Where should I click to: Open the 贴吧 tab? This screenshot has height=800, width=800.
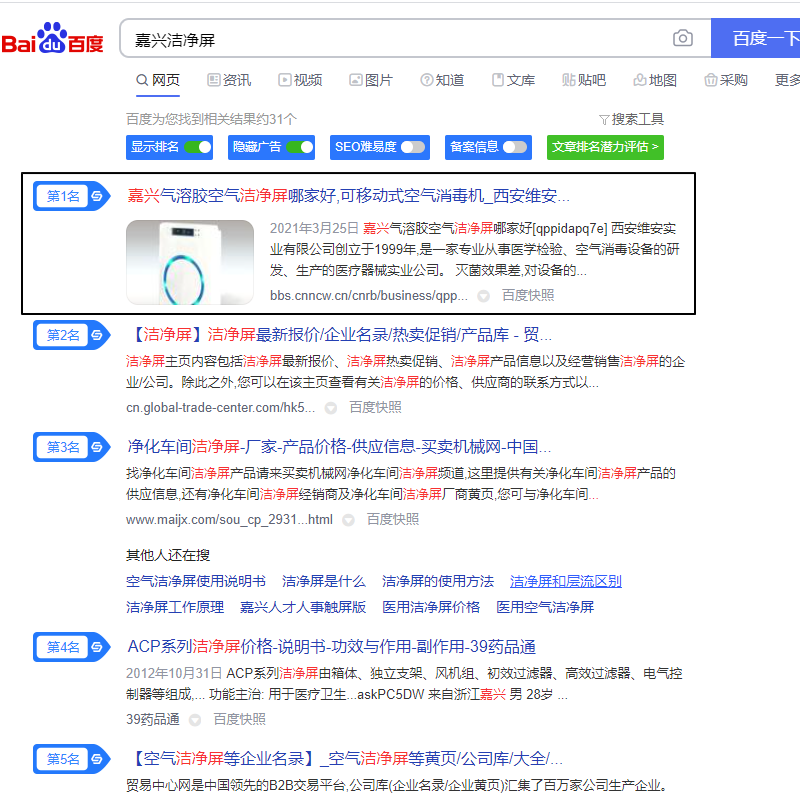(584, 80)
